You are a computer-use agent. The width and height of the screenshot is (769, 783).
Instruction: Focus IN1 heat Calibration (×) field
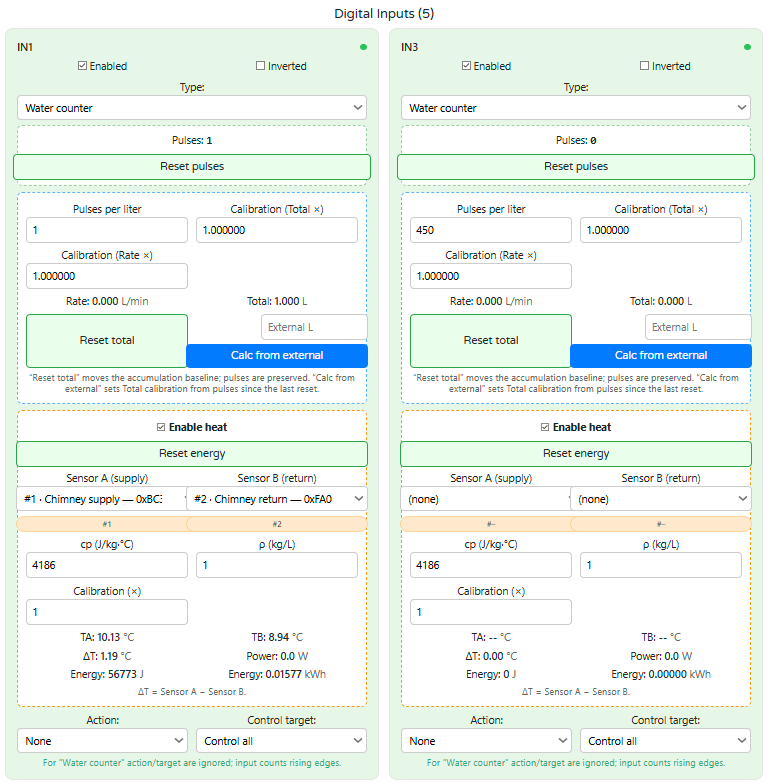107,612
